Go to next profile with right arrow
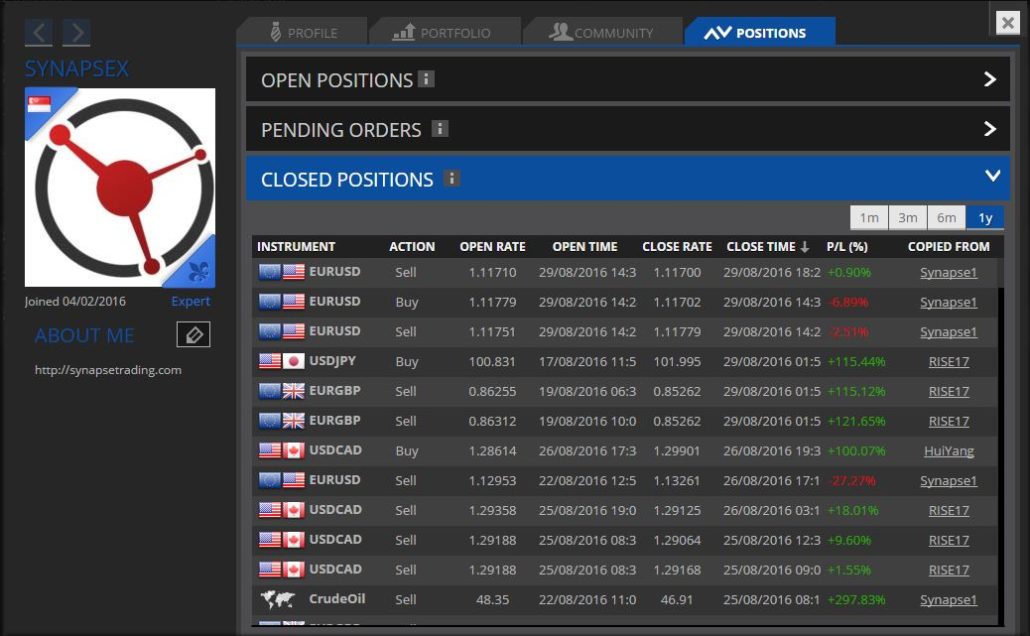1030x636 pixels. coord(76,33)
